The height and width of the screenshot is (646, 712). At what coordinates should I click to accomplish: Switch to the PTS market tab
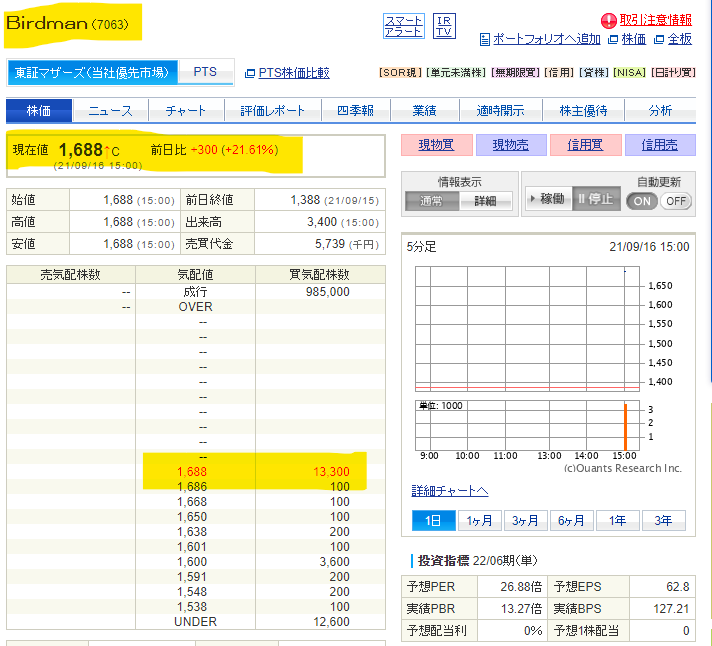(205, 72)
